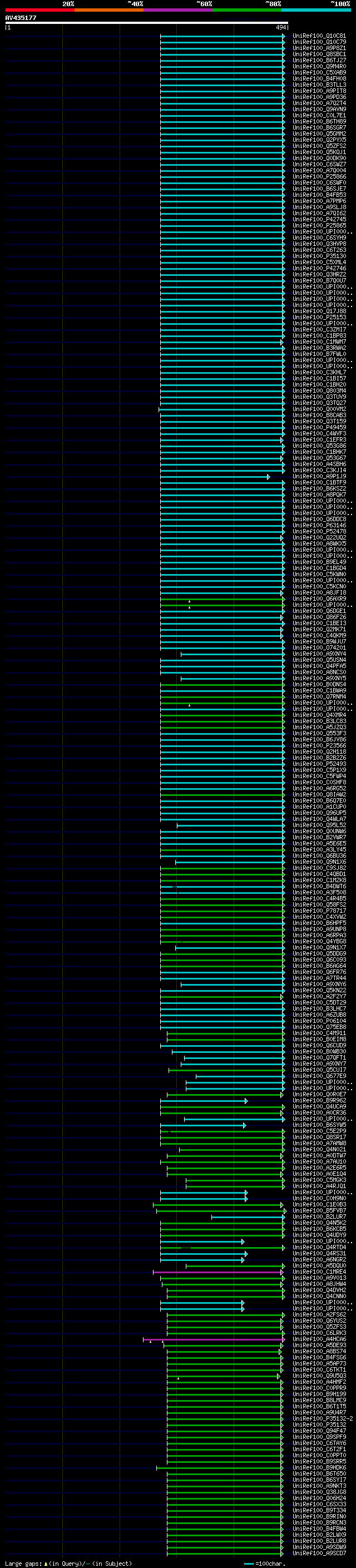The image size is (356, 1568).
Task: Open hit UniRef100_Q4RTD4
Action: (319, 1247)
